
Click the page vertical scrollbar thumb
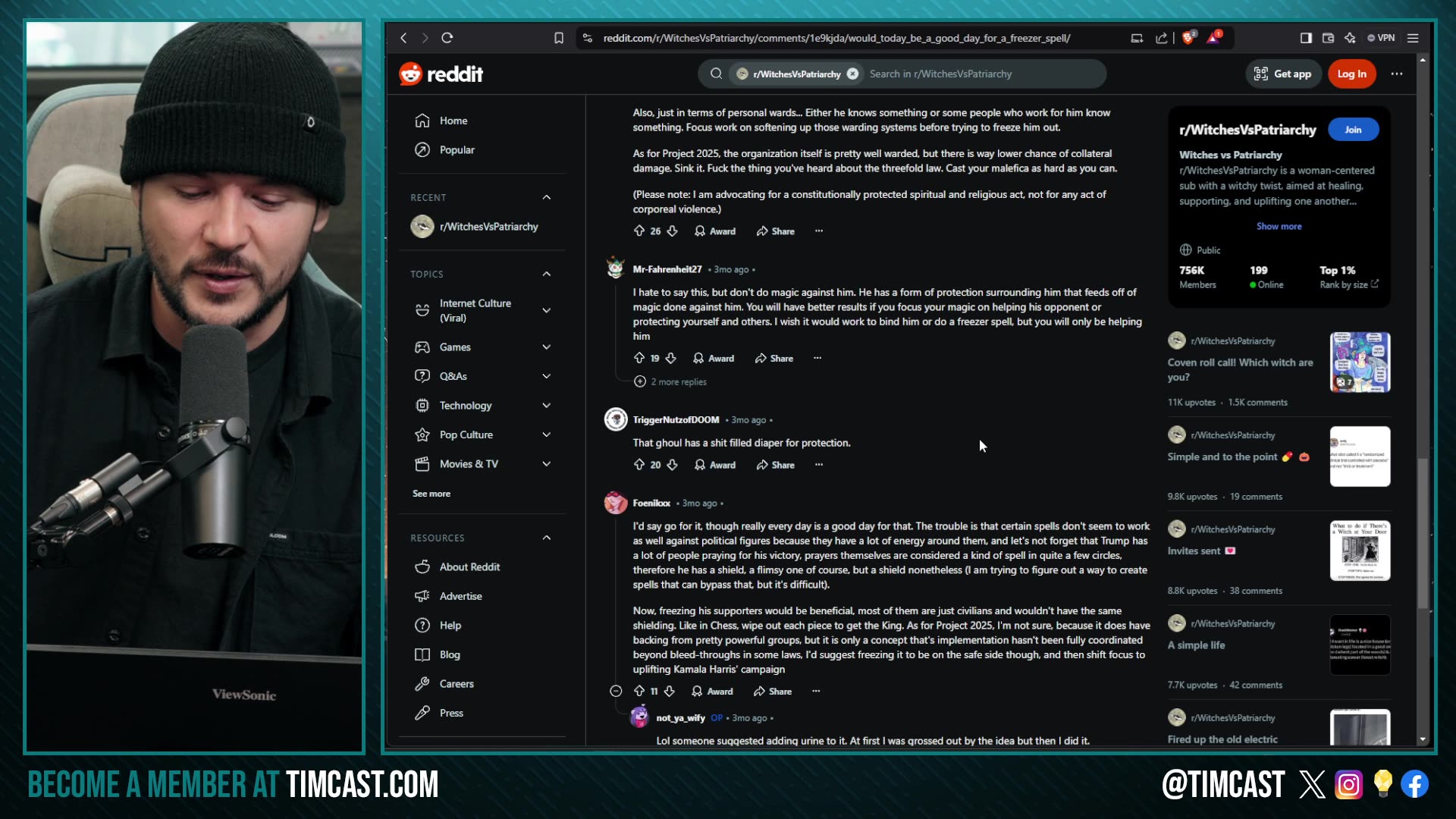click(1423, 533)
